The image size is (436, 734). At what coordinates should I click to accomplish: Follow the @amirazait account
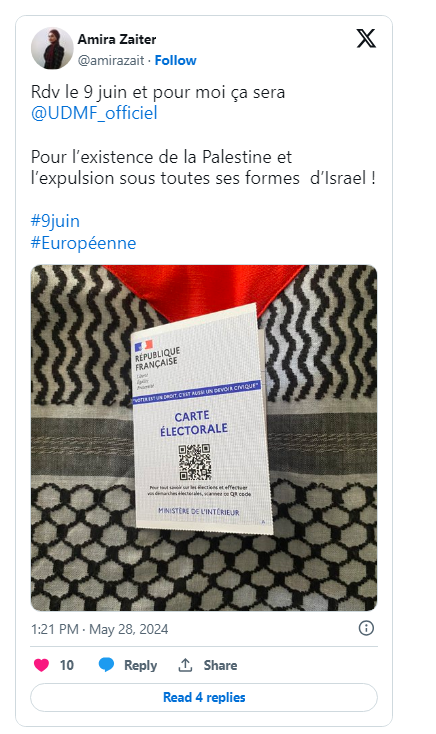176,60
